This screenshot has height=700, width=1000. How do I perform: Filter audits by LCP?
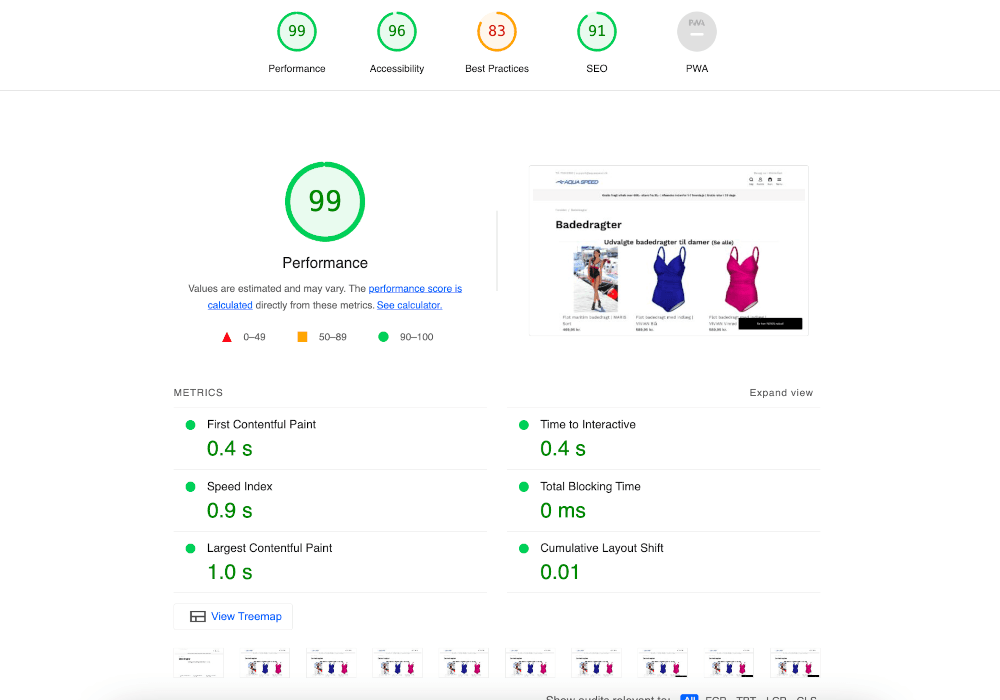tap(776, 698)
